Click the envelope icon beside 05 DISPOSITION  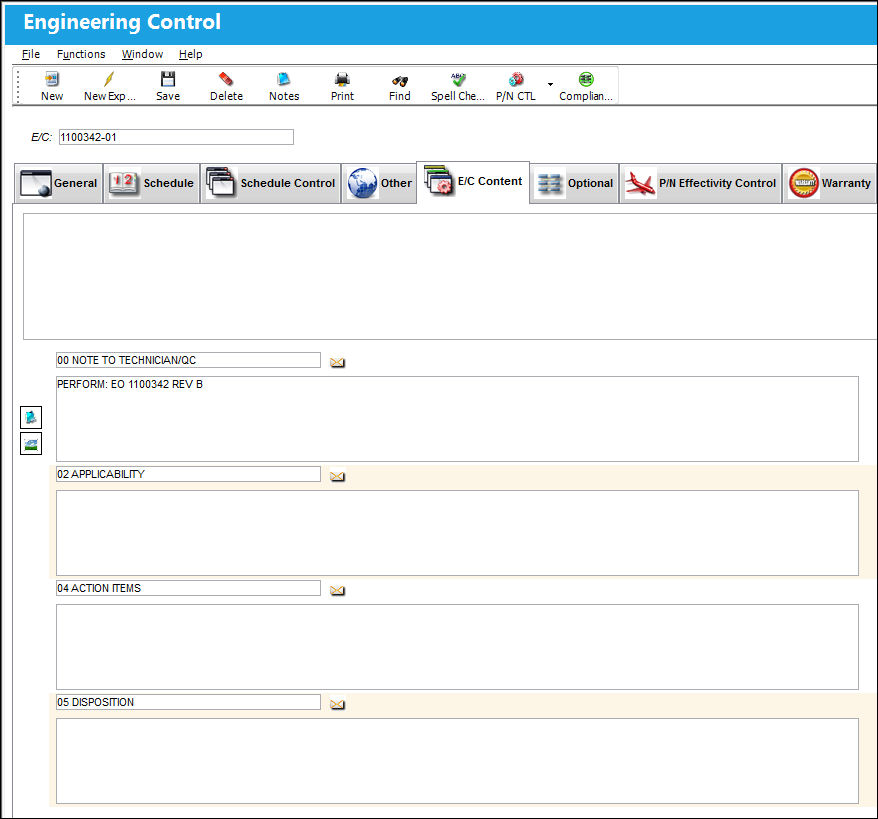tap(337, 704)
